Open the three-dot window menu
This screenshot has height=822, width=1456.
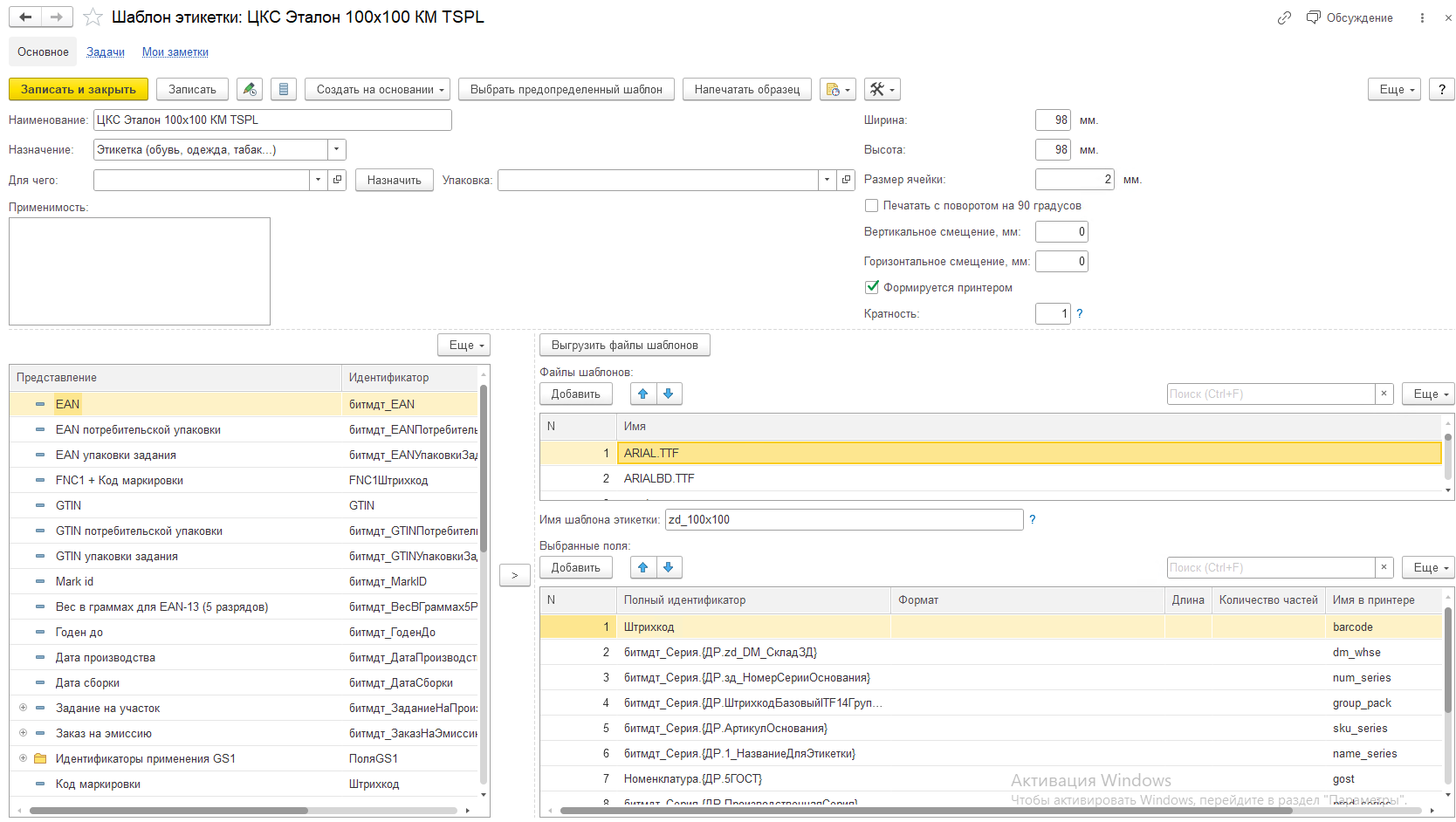[x=1422, y=17]
